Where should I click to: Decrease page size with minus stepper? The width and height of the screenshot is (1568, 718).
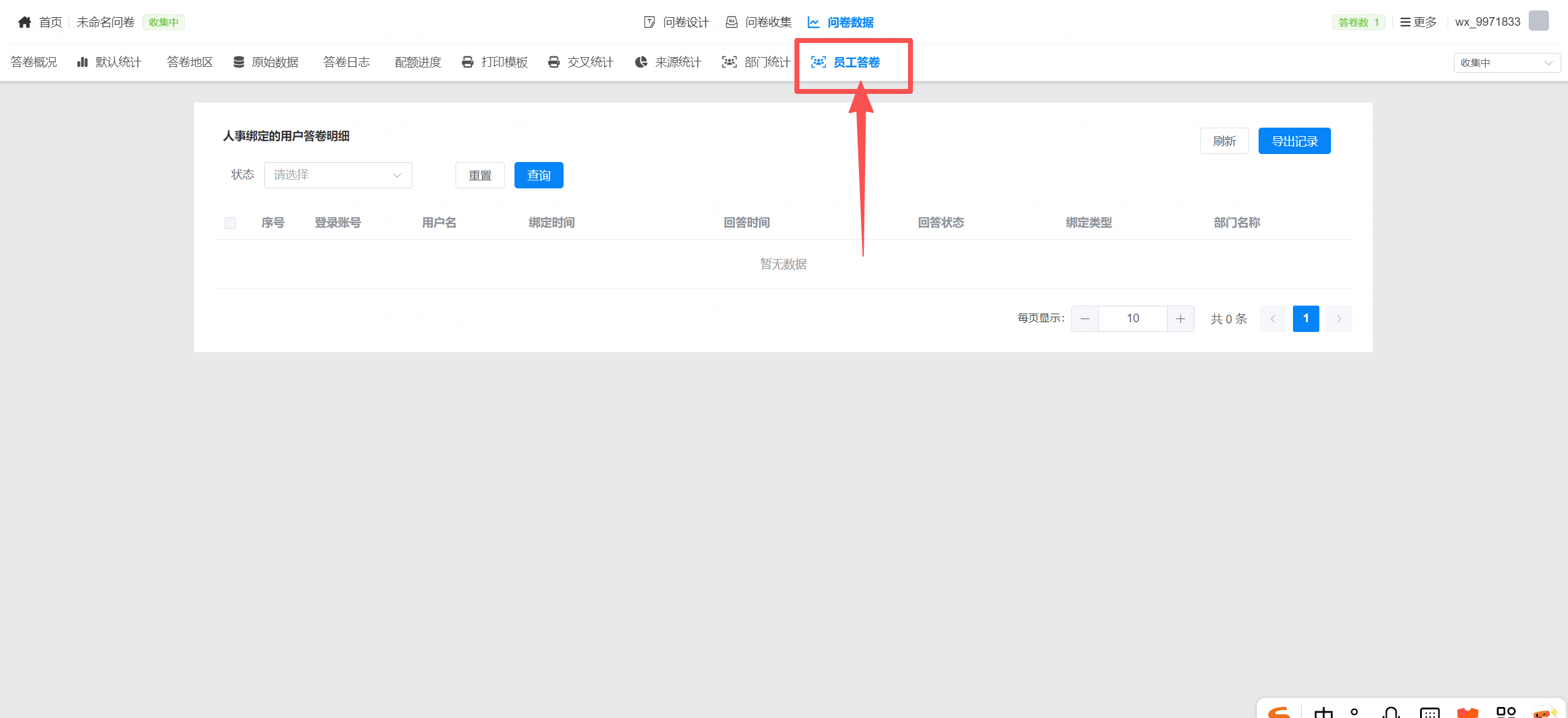[1085, 318]
